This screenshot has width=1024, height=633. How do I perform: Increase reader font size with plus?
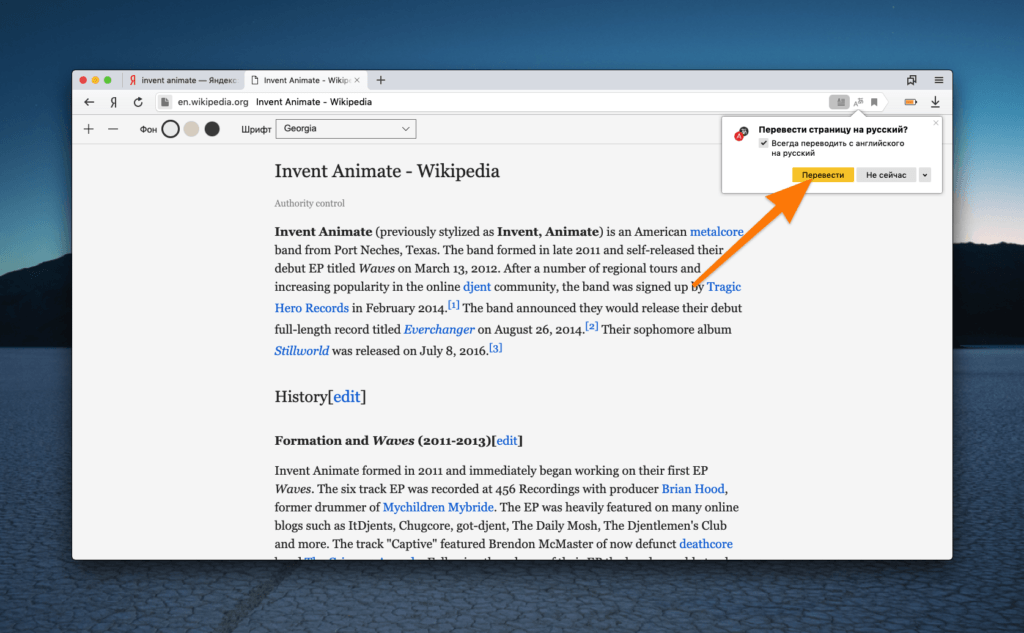89,129
